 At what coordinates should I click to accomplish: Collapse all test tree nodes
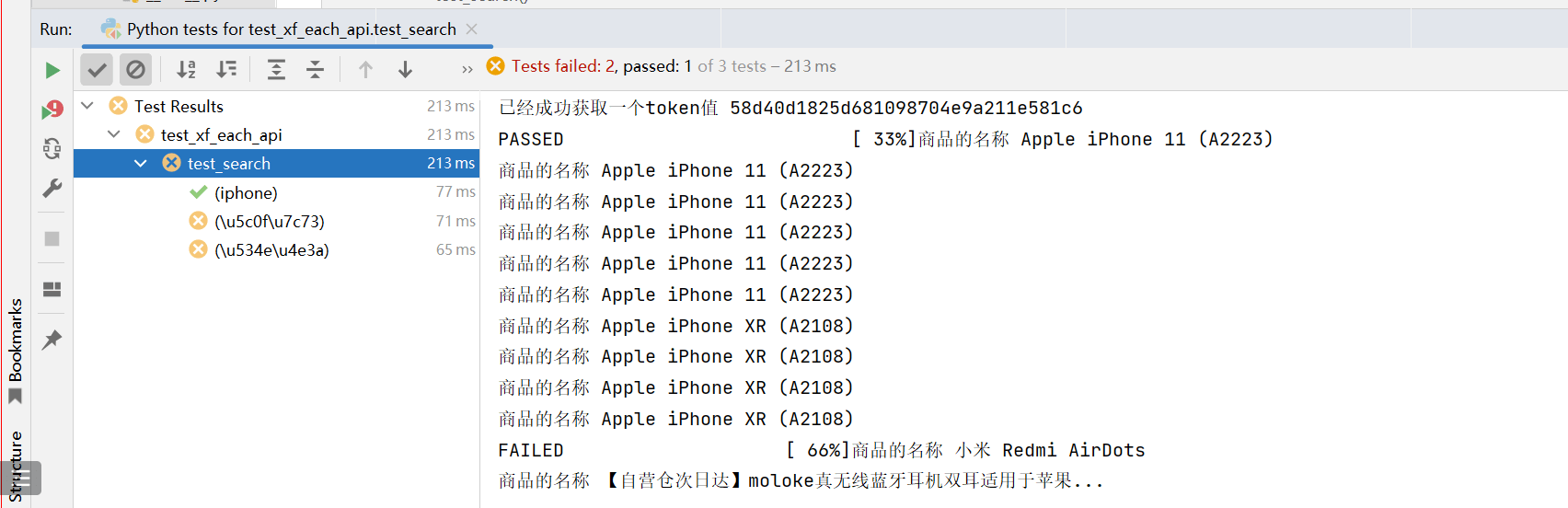click(x=315, y=69)
